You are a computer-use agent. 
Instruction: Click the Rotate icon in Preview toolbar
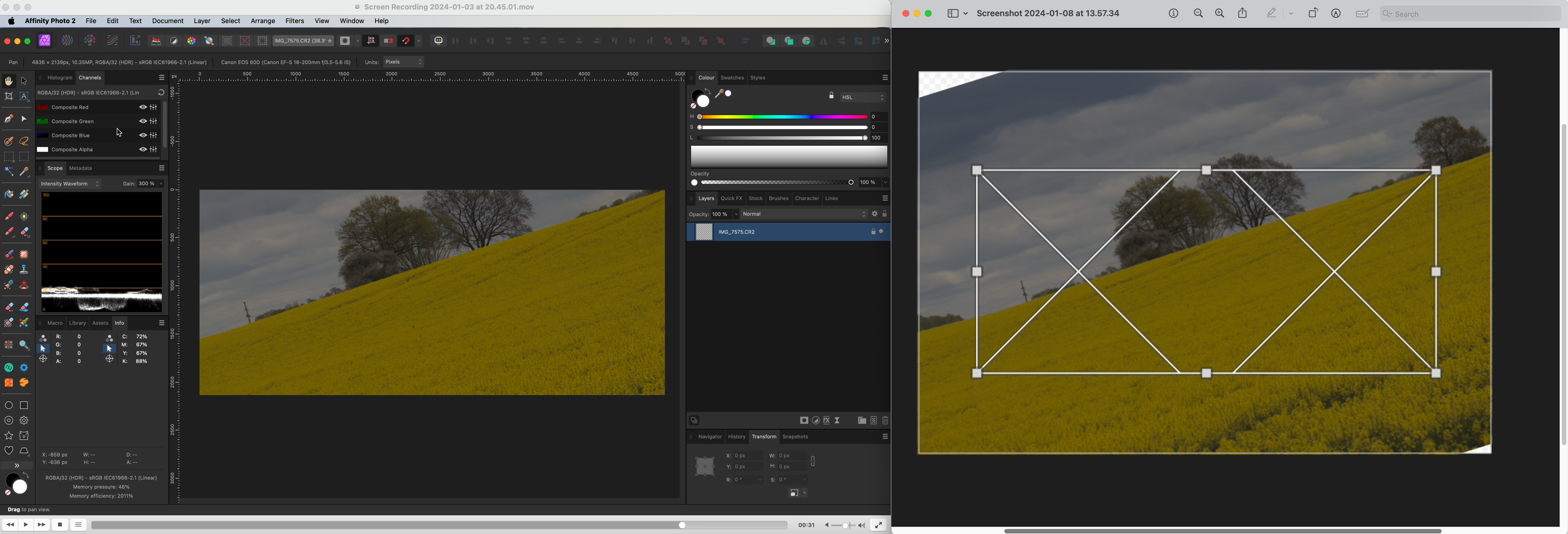pyautogui.click(x=1314, y=13)
